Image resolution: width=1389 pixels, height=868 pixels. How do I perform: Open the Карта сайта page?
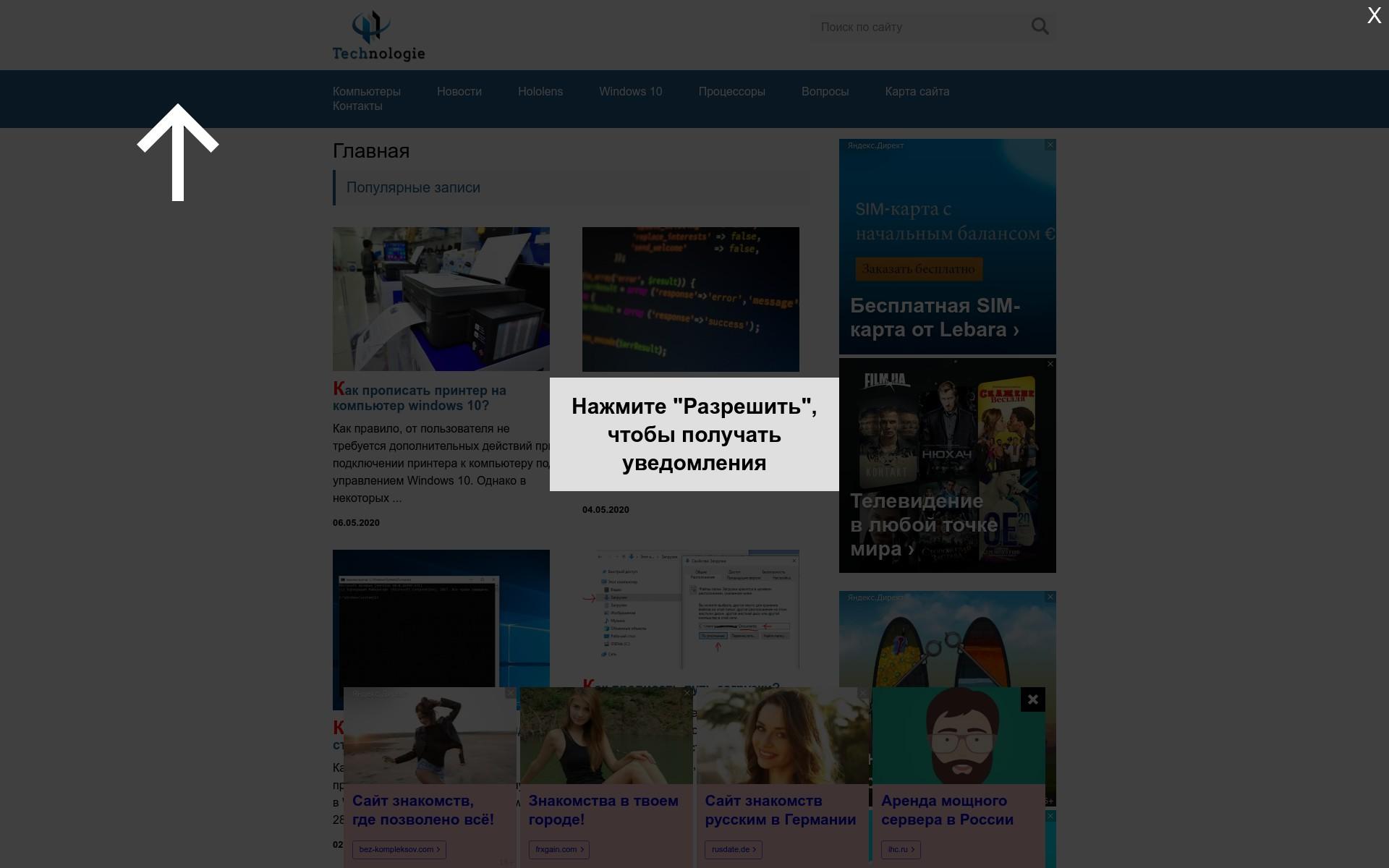(x=917, y=92)
